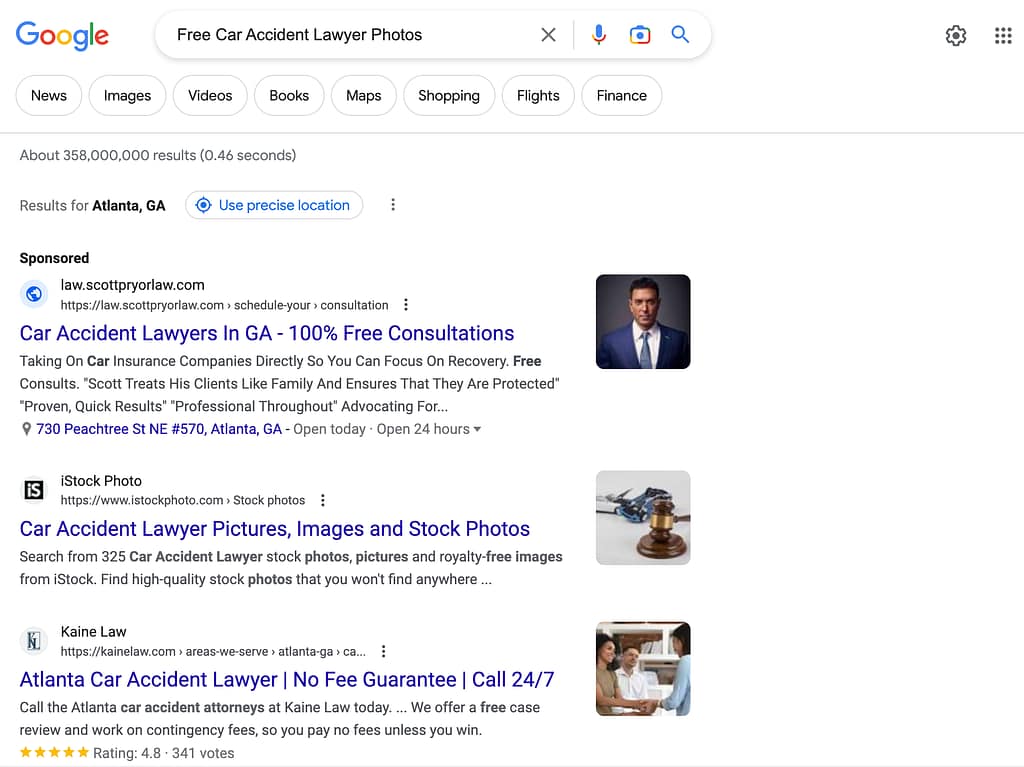Click the Kaine Law handshake thumbnail
The width and height of the screenshot is (1024, 767).
coord(643,668)
